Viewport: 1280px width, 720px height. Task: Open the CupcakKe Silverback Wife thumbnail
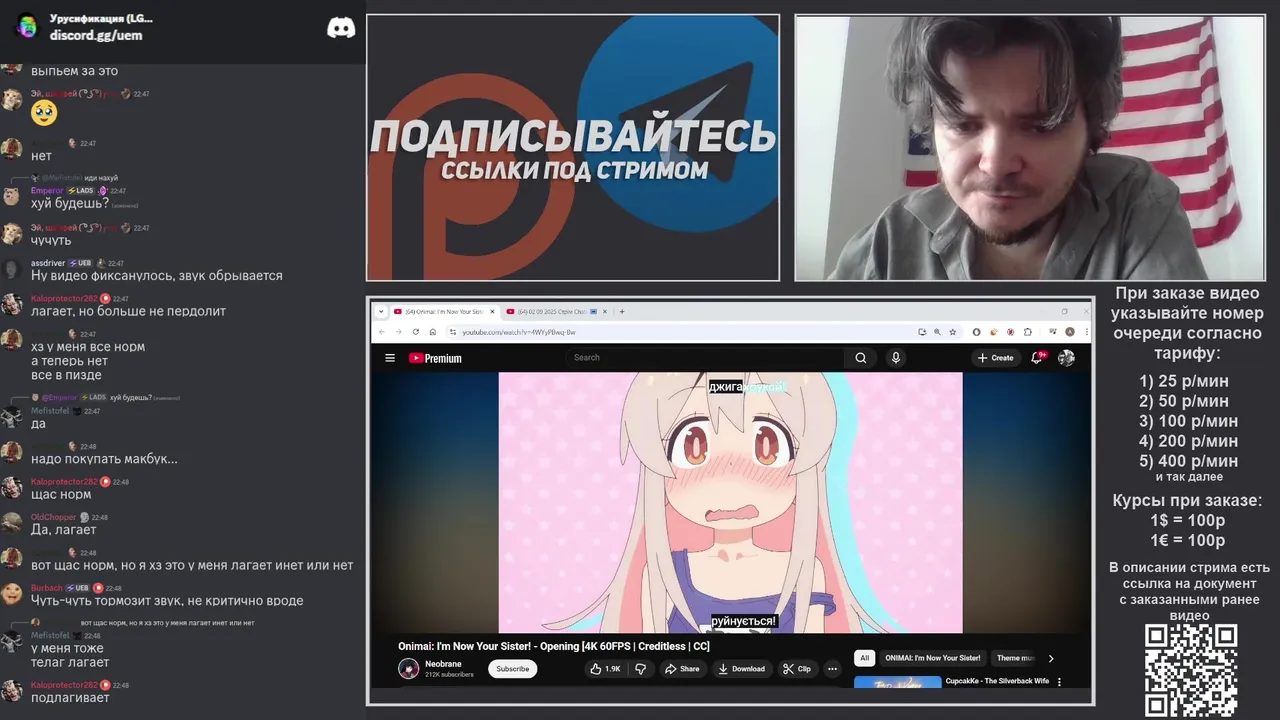coord(897,683)
